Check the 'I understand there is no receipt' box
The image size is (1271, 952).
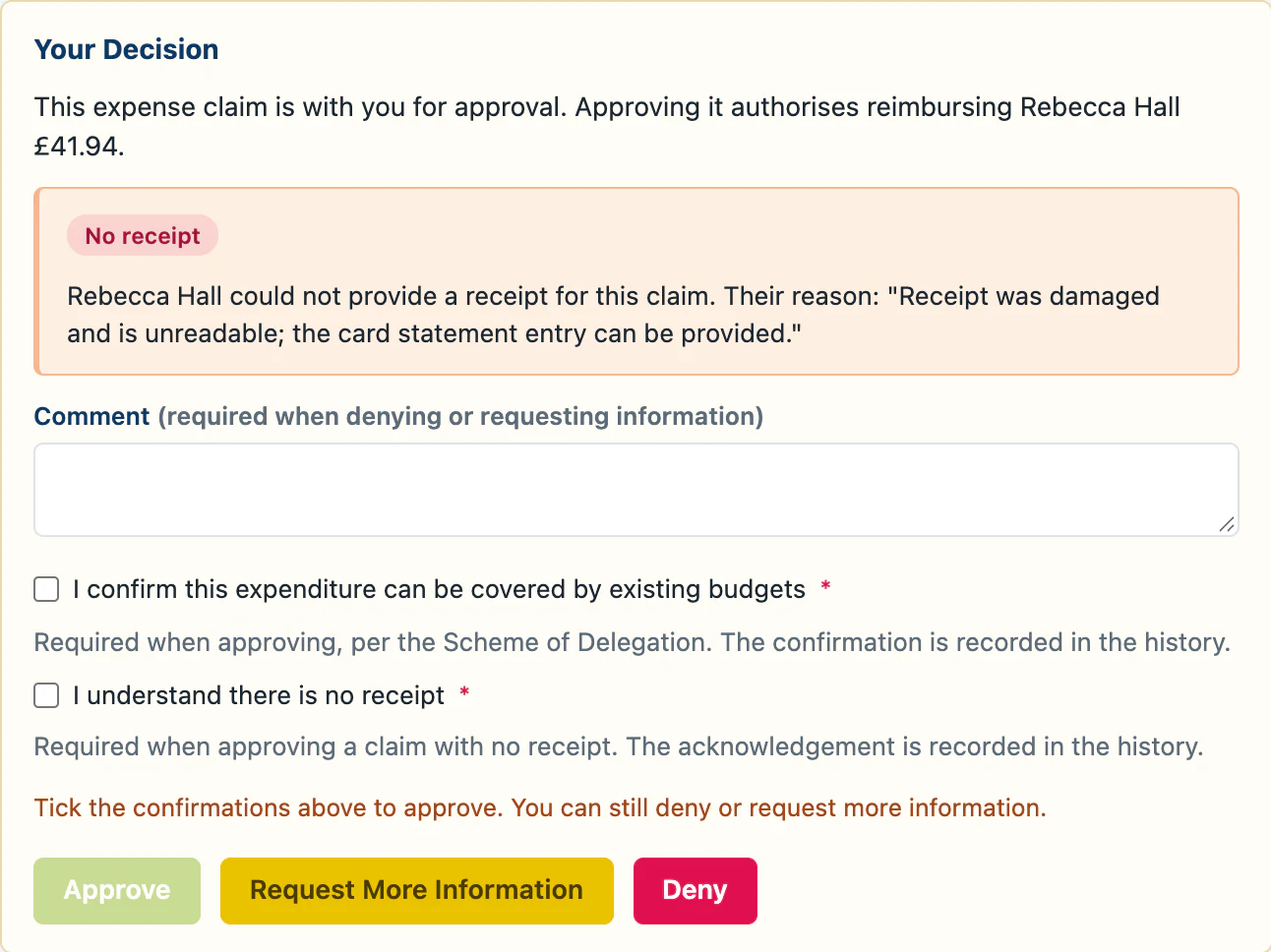[46, 695]
